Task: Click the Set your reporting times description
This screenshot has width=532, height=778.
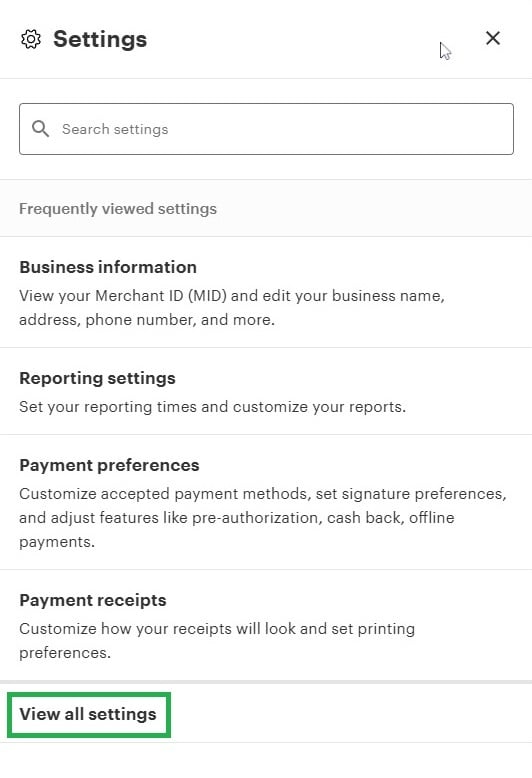Action: click(212, 407)
